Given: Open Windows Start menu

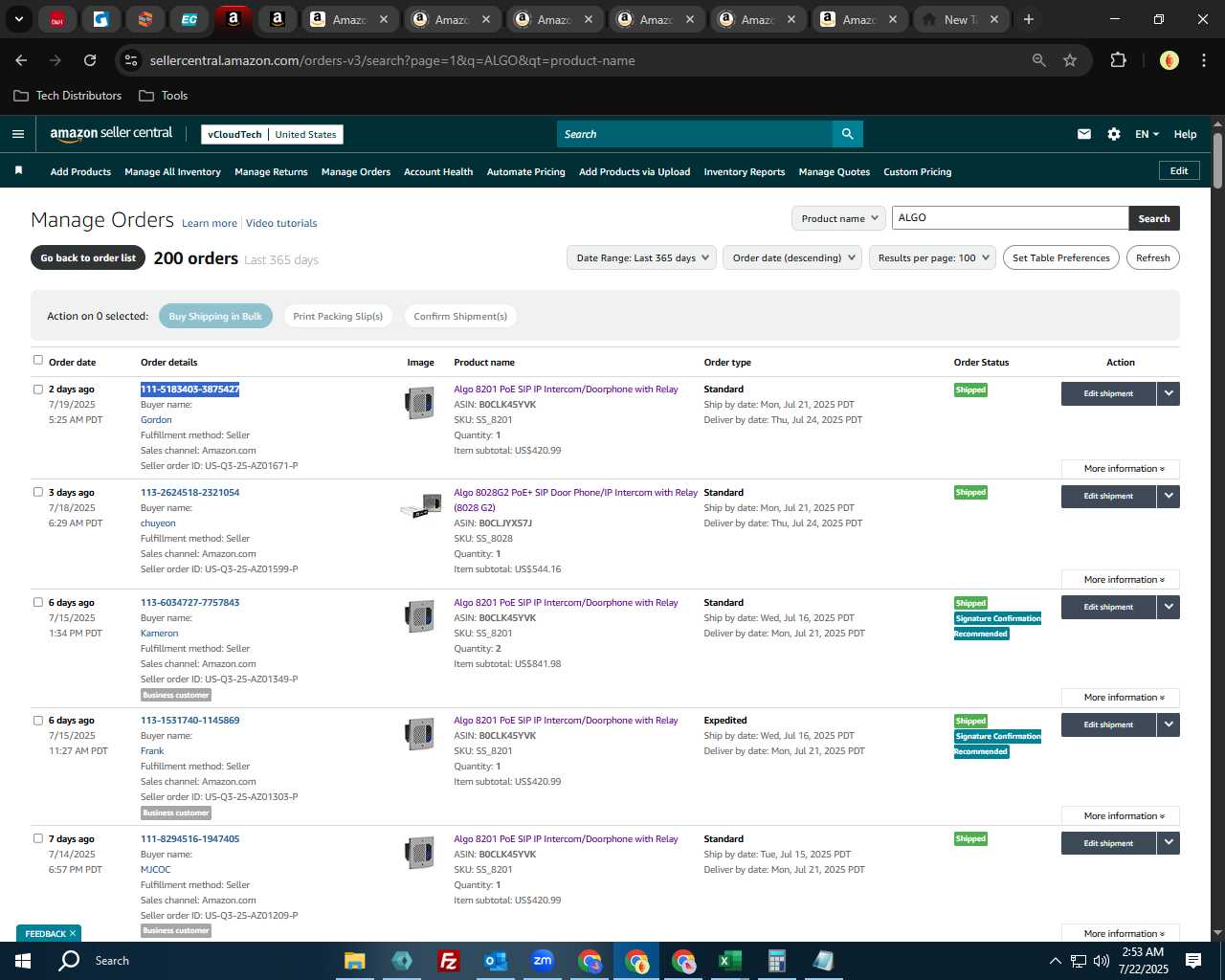Looking at the screenshot, I should click(23, 961).
